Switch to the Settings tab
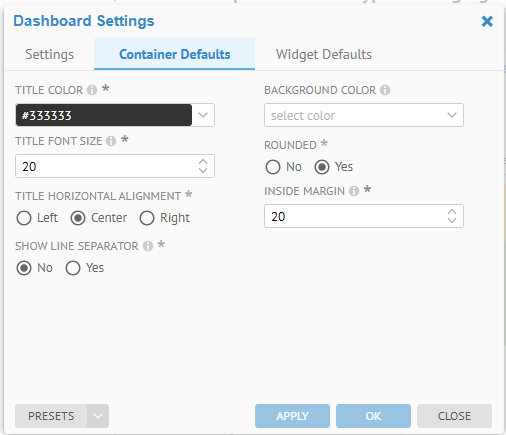 point(49,54)
